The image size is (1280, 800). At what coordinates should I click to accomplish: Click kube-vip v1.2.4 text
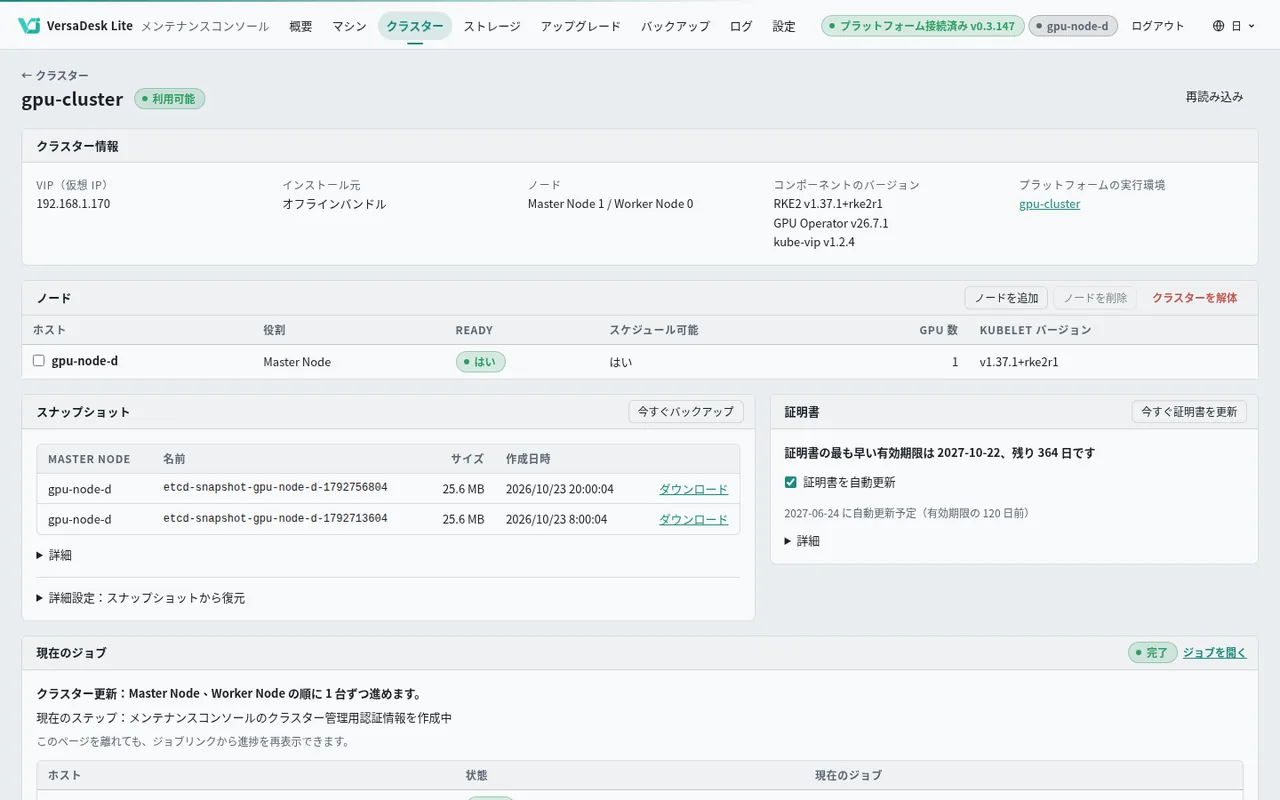(x=814, y=242)
